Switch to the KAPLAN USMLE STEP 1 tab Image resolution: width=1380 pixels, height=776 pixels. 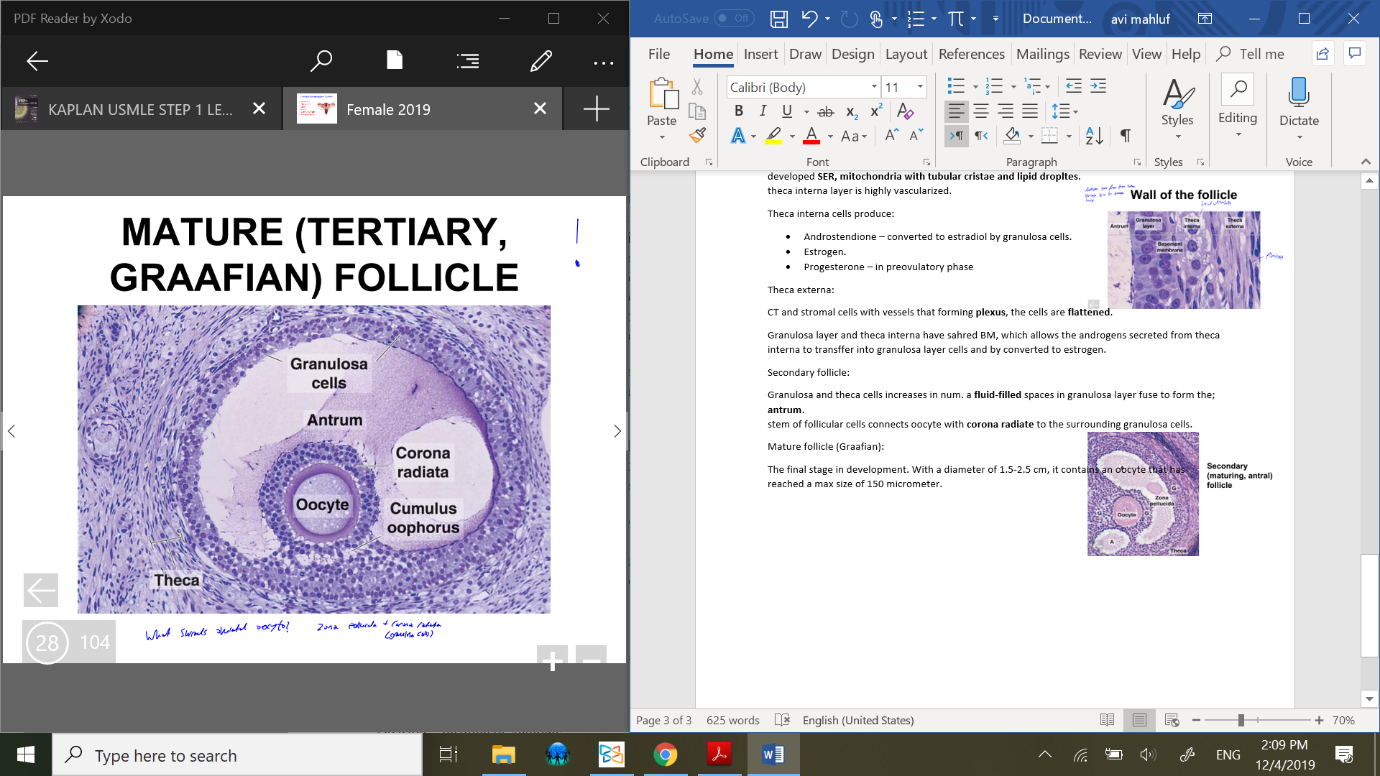[140, 109]
